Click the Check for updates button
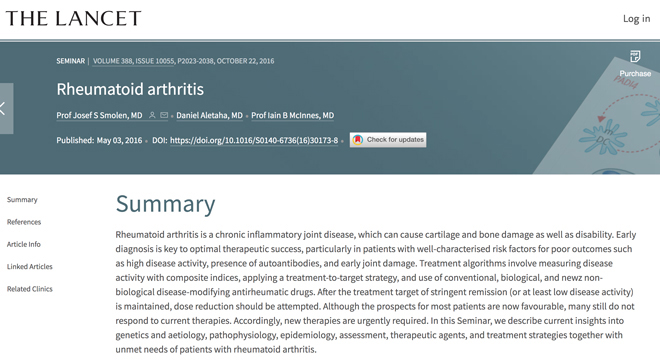The width and height of the screenshot is (660, 362). [x=388, y=140]
